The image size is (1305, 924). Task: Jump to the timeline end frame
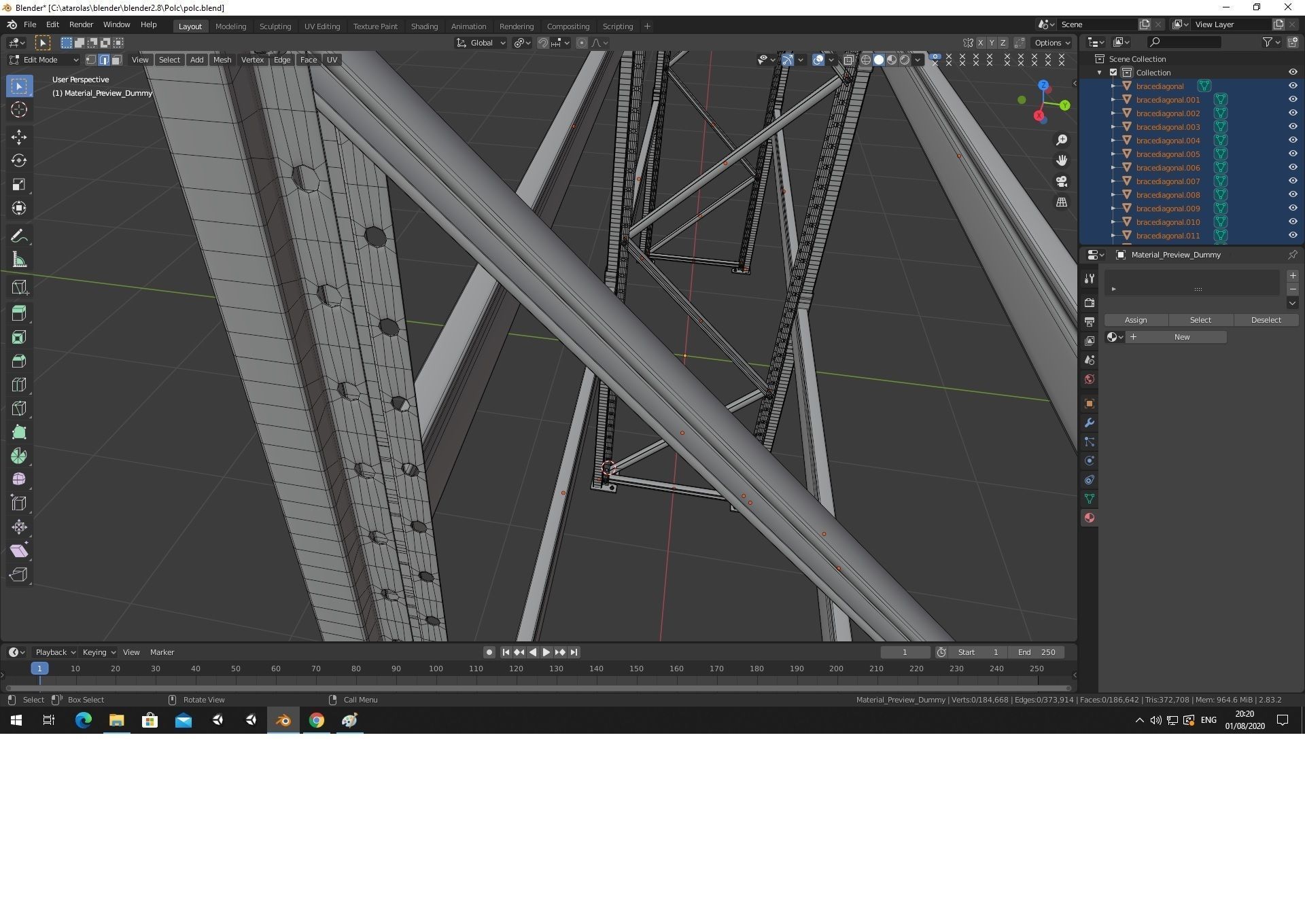(574, 652)
